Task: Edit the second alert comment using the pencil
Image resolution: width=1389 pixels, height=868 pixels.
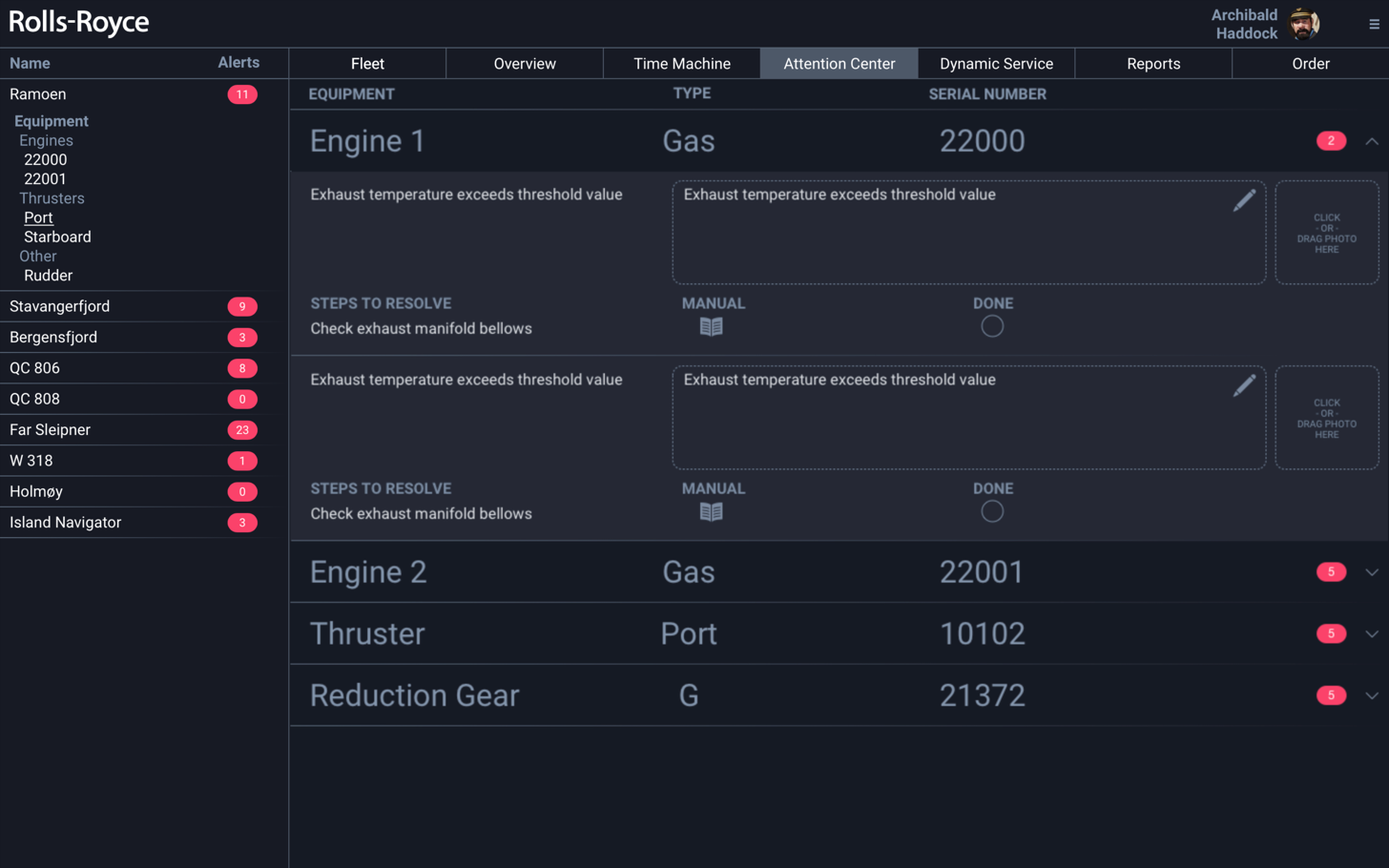Action: [1244, 384]
